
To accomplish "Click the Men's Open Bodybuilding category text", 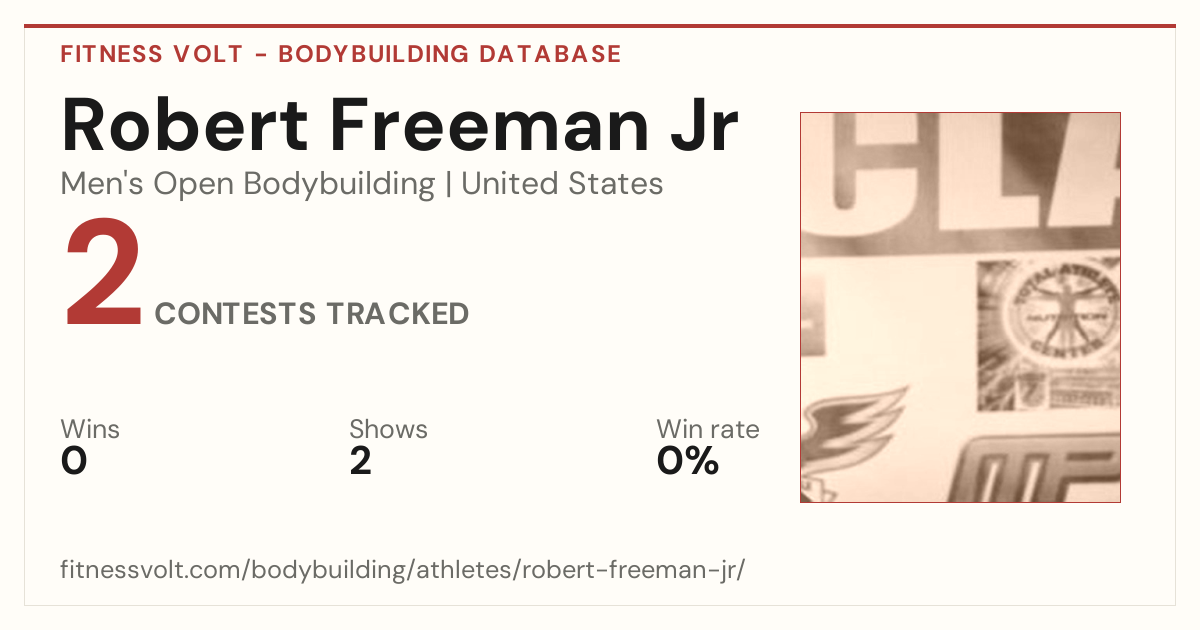I will (x=248, y=184).
